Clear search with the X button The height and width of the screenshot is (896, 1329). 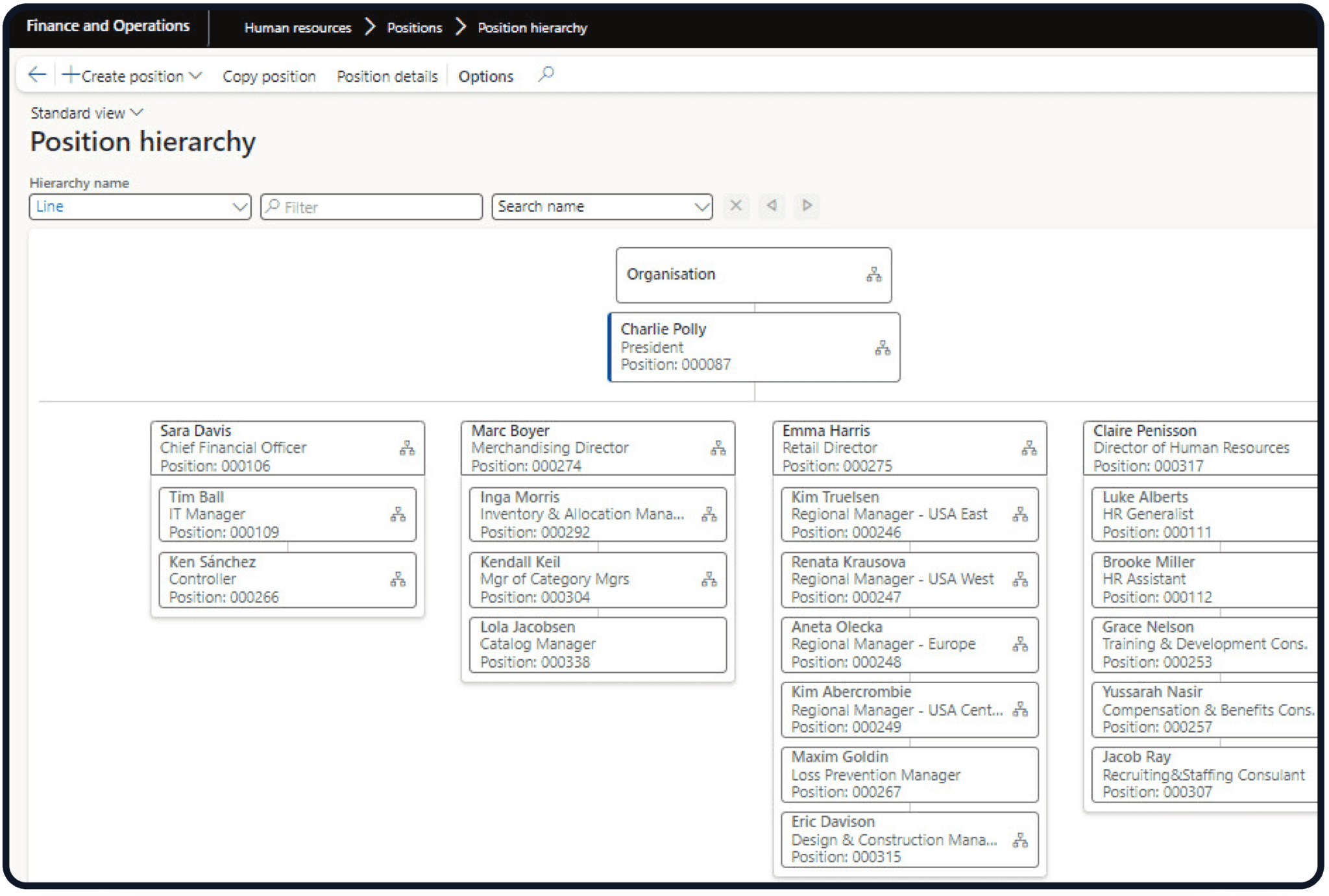(x=736, y=206)
